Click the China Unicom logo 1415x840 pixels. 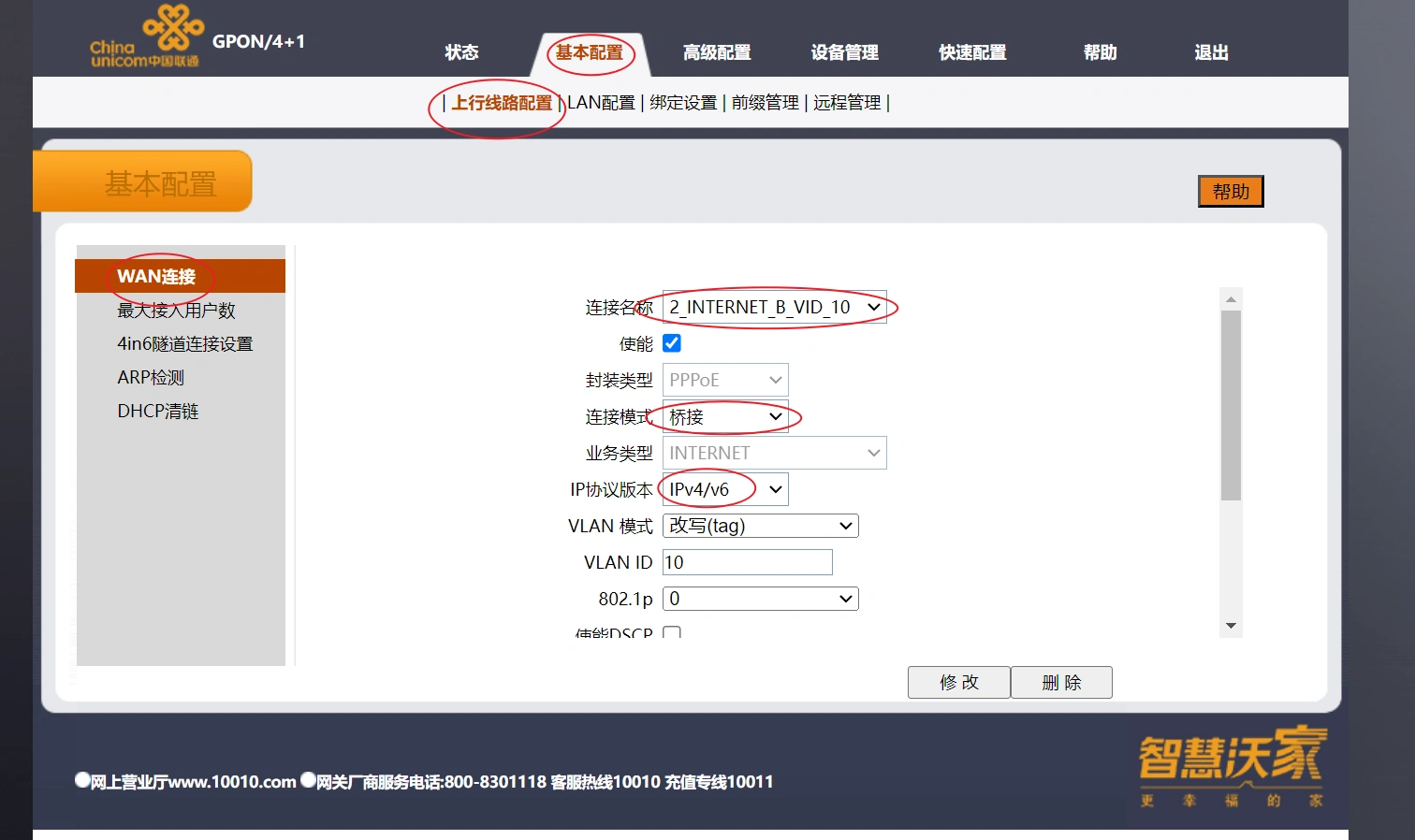(147, 38)
